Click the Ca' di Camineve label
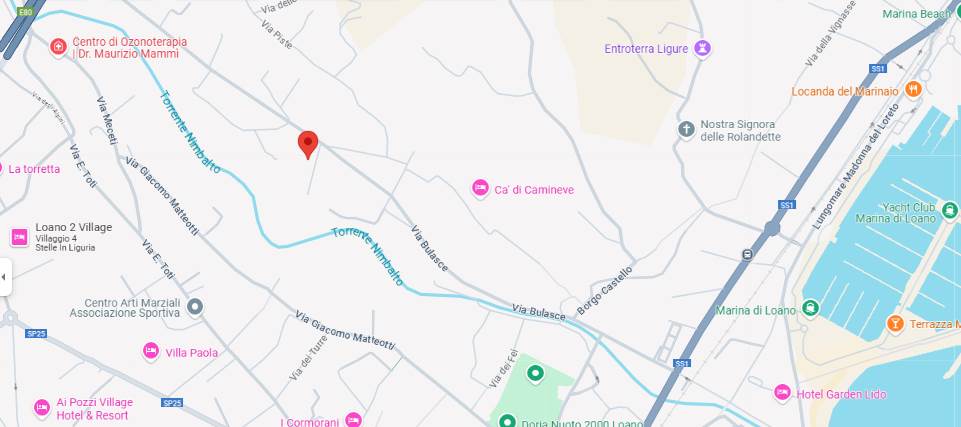The image size is (961, 427). [x=534, y=190]
